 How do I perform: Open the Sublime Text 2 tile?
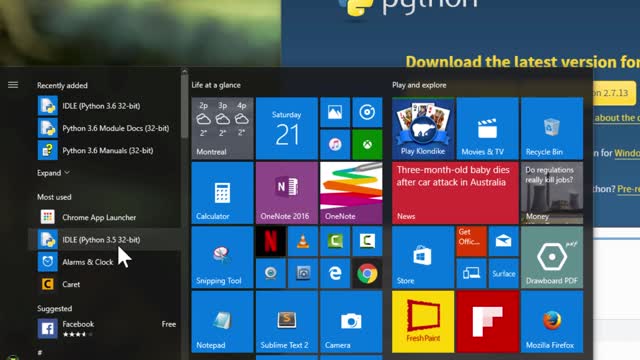pos(287,322)
